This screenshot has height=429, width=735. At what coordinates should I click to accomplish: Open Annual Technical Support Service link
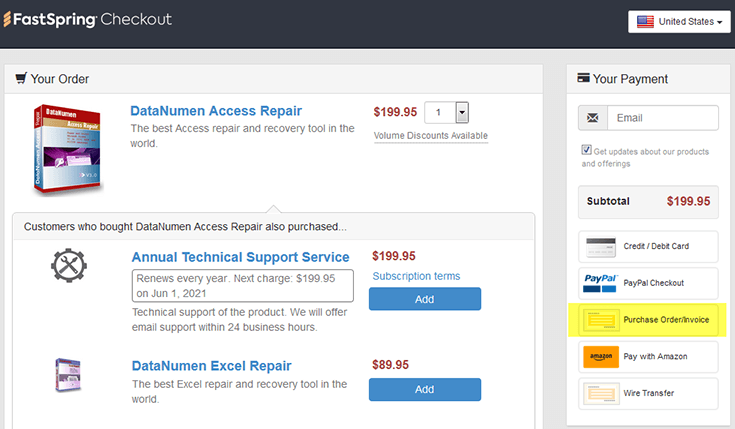click(x=240, y=257)
